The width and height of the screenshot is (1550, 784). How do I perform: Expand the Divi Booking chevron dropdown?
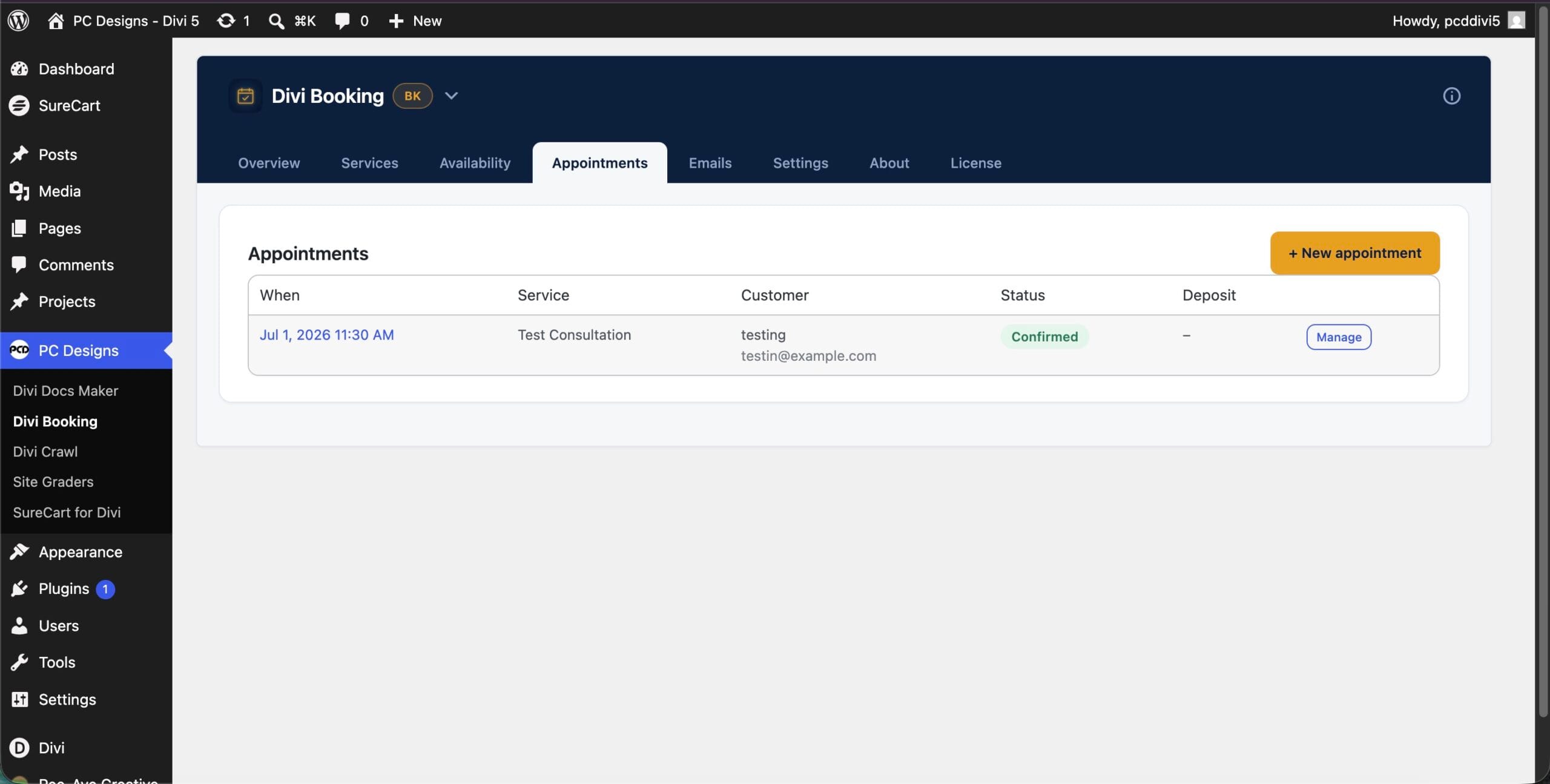451,96
